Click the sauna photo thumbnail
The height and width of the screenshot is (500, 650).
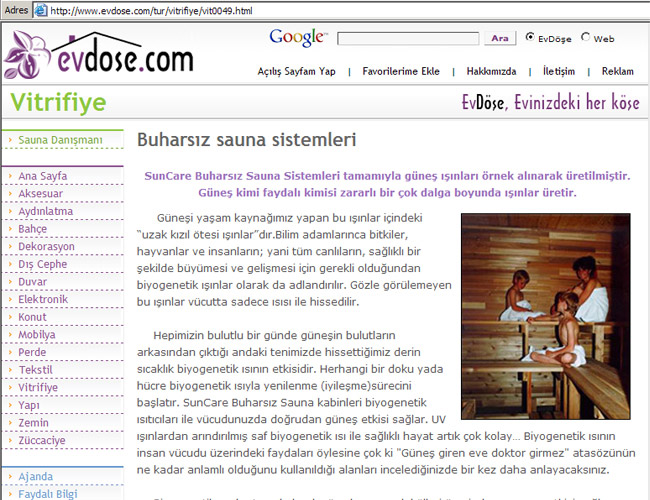[545, 301]
